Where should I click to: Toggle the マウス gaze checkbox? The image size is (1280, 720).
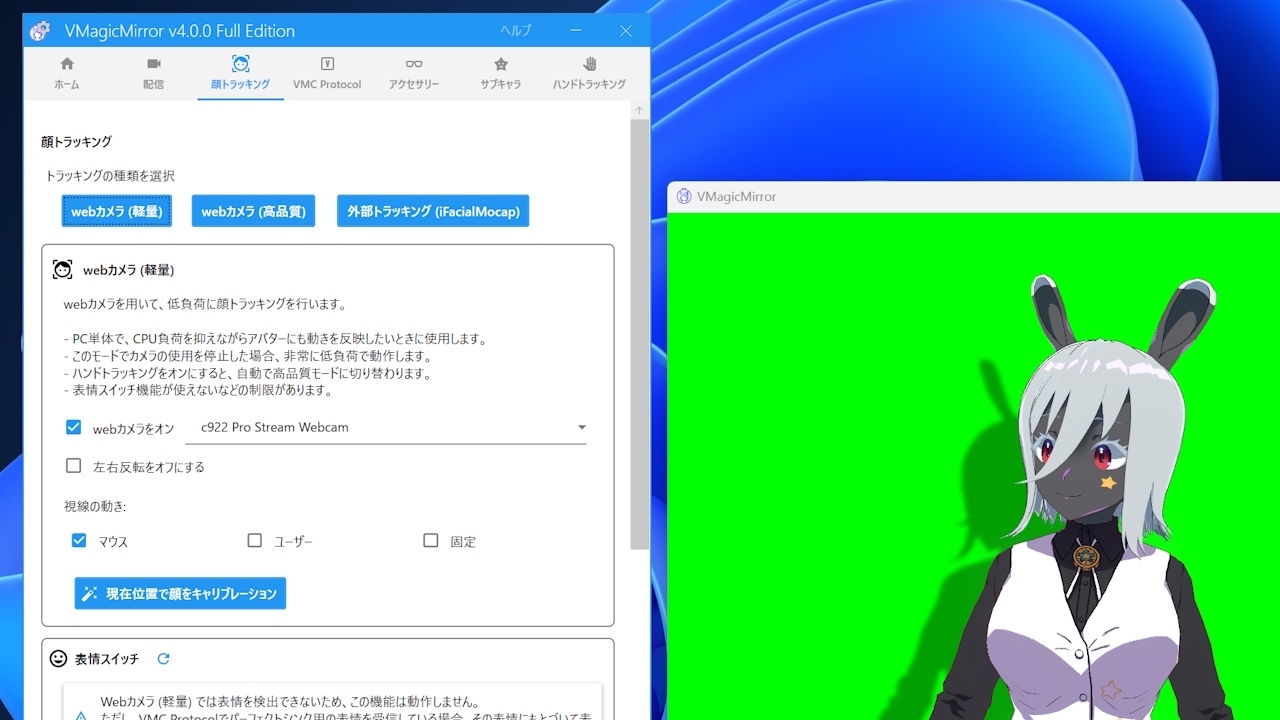tap(79, 541)
